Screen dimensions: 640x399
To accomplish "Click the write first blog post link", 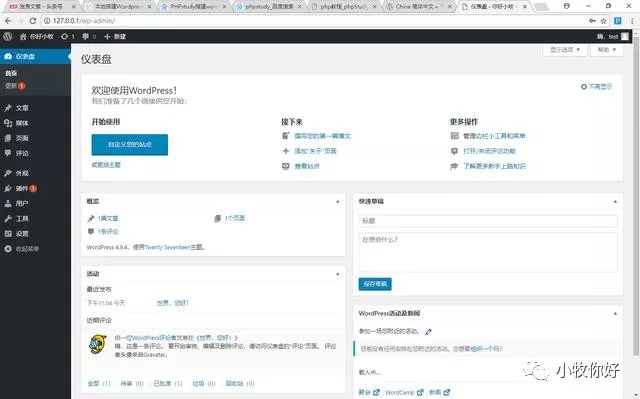I will pos(322,136).
